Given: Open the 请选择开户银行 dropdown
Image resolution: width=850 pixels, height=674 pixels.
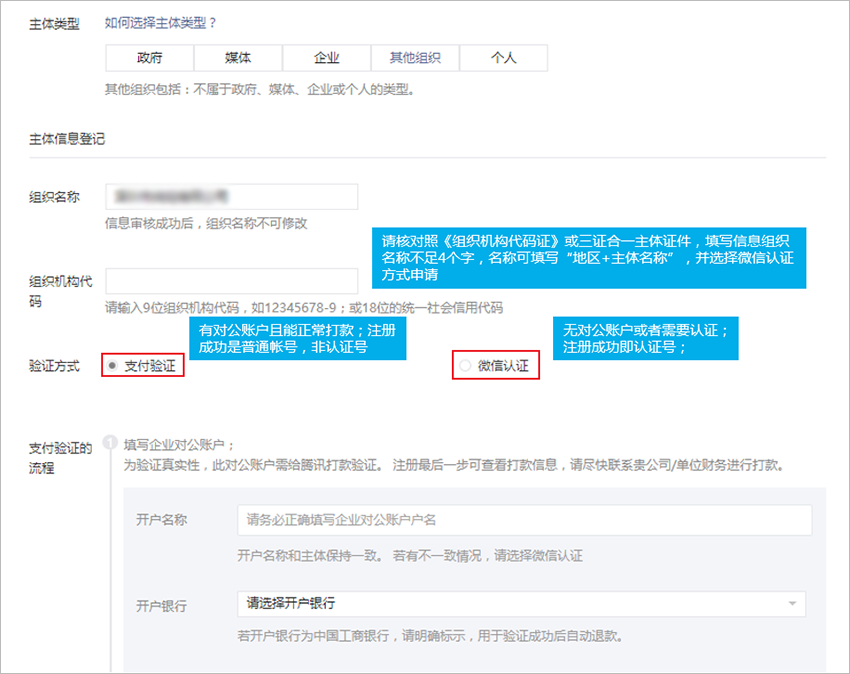Looking at the screenshot, I should 520,604.
